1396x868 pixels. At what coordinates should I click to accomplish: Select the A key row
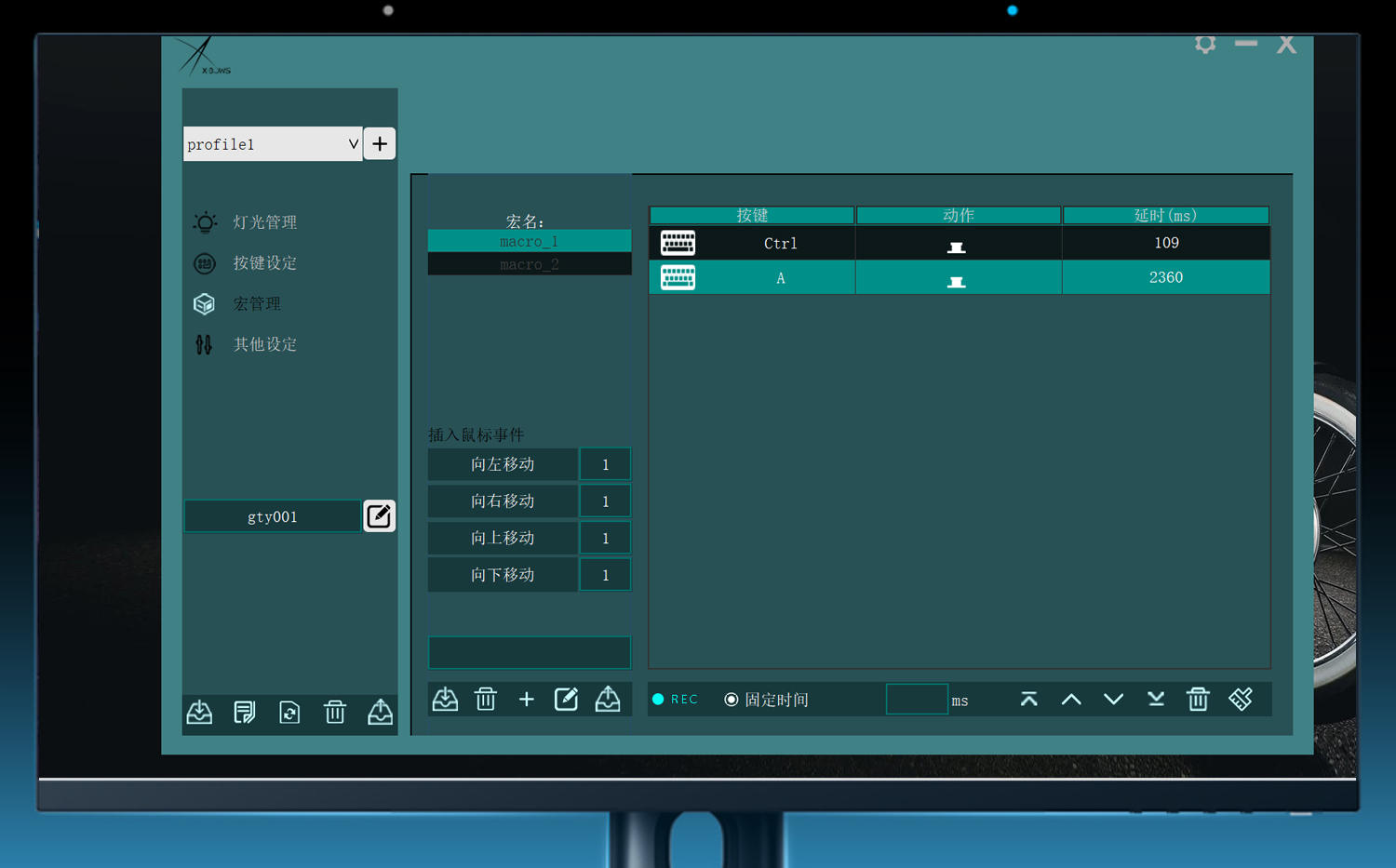pyautogui.click(x=960, y=278)
